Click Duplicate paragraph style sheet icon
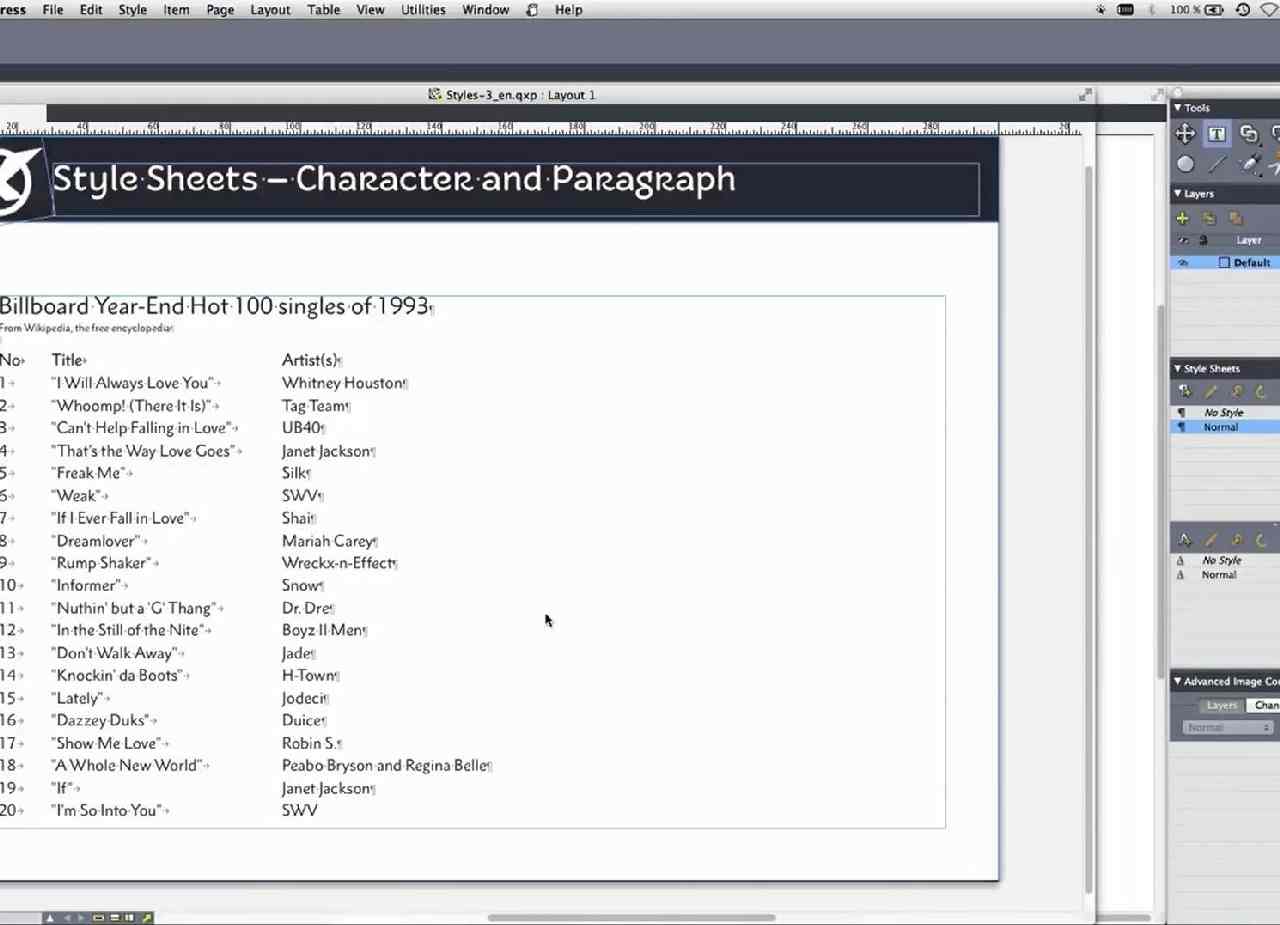The height and width of the screenshot is (925, 1280). [x=1236, y=392]
